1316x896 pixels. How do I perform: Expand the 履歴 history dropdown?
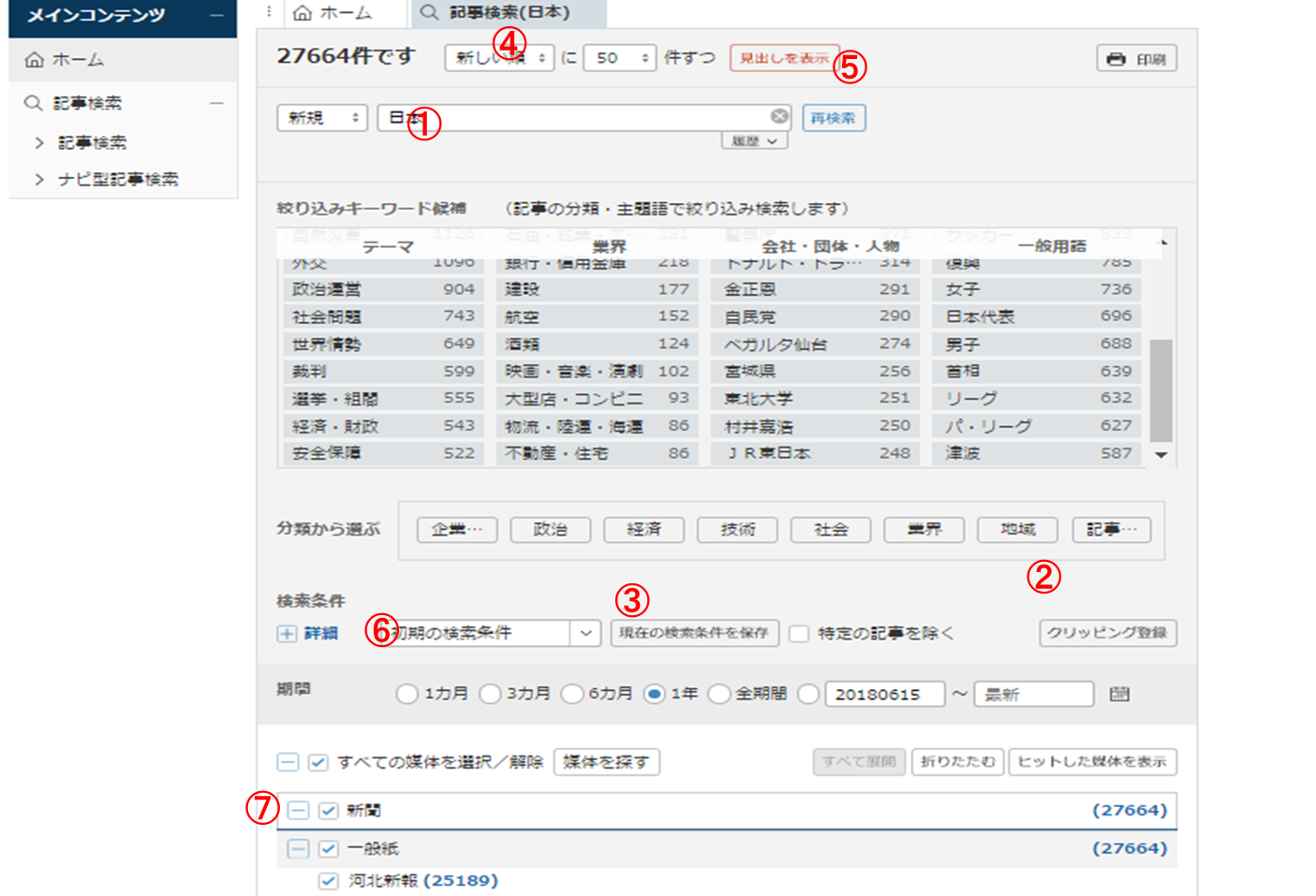[x=754, y=141]
